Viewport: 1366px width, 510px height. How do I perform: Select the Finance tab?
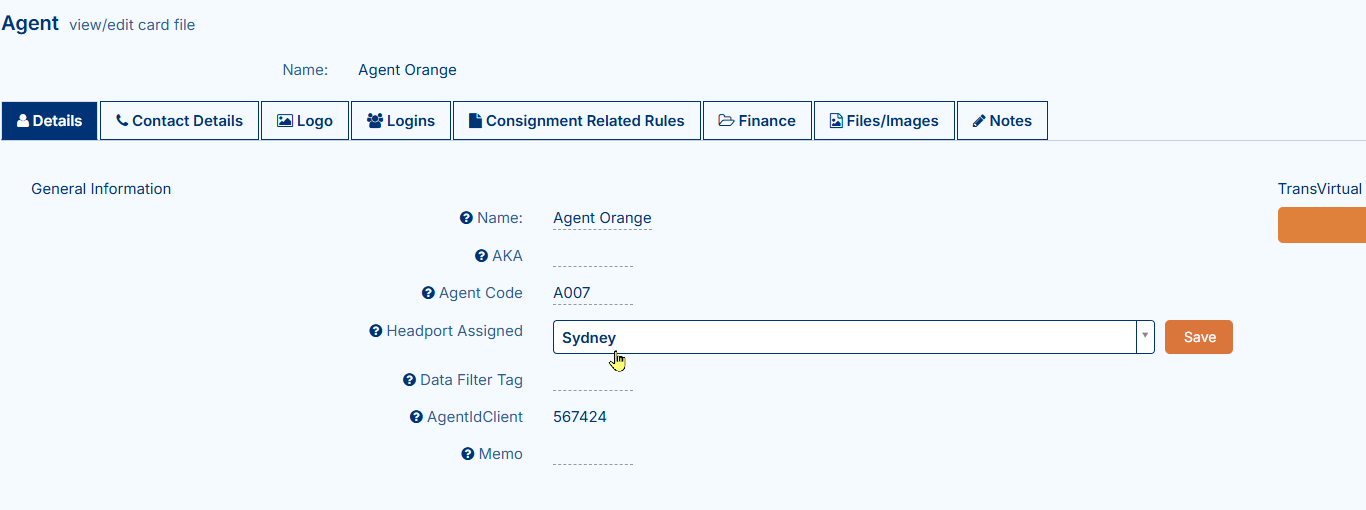(x=757, y=121)
